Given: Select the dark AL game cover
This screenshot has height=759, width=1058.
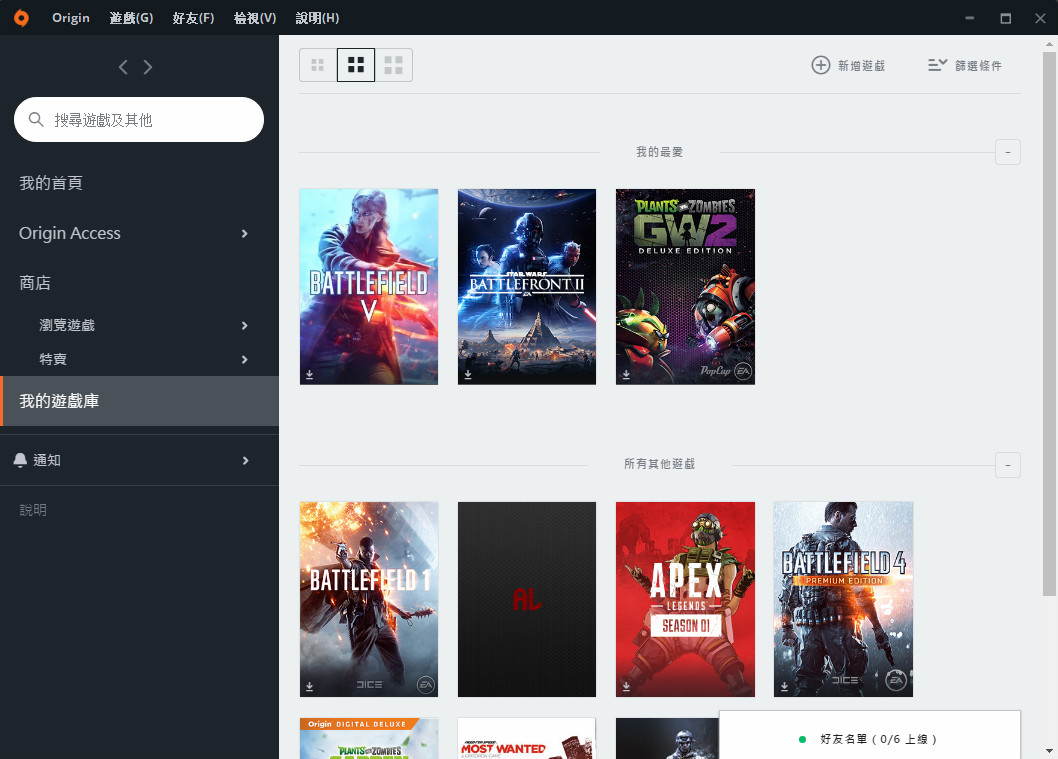Looking at the screenshot, I should click(x=527, y=599).
